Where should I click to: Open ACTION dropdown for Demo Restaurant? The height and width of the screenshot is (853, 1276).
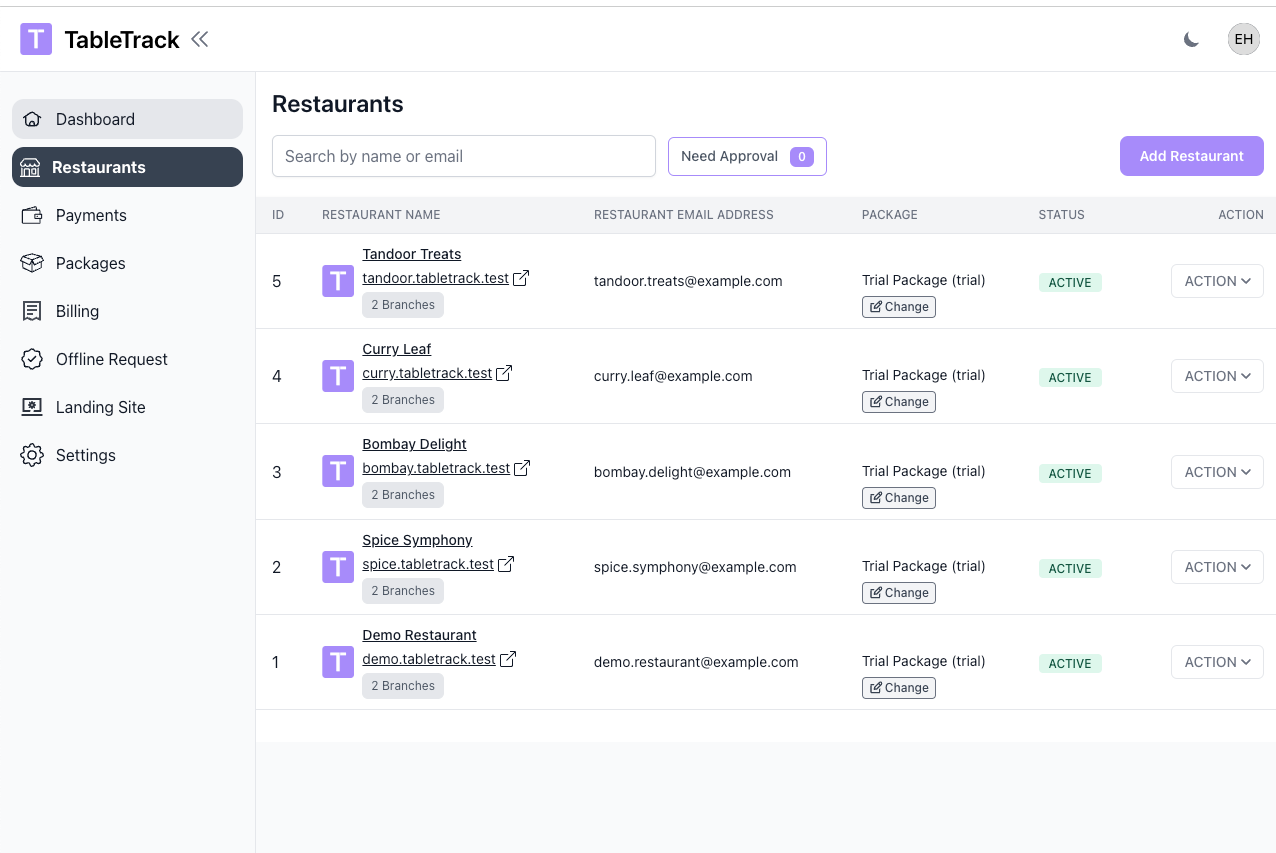(1217, 662)
